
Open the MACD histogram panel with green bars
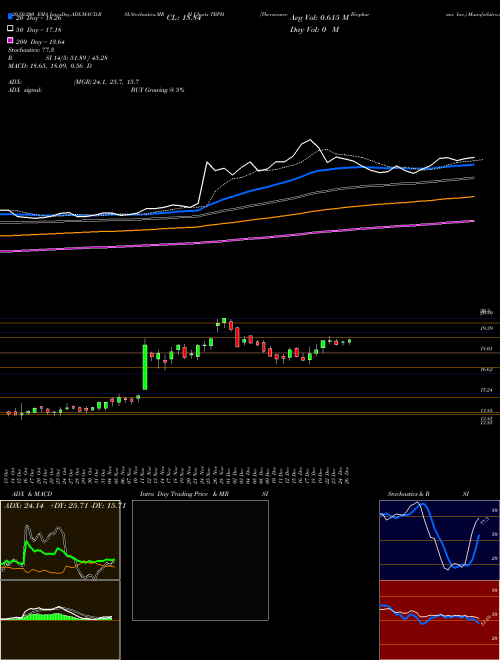click(60, 620)
